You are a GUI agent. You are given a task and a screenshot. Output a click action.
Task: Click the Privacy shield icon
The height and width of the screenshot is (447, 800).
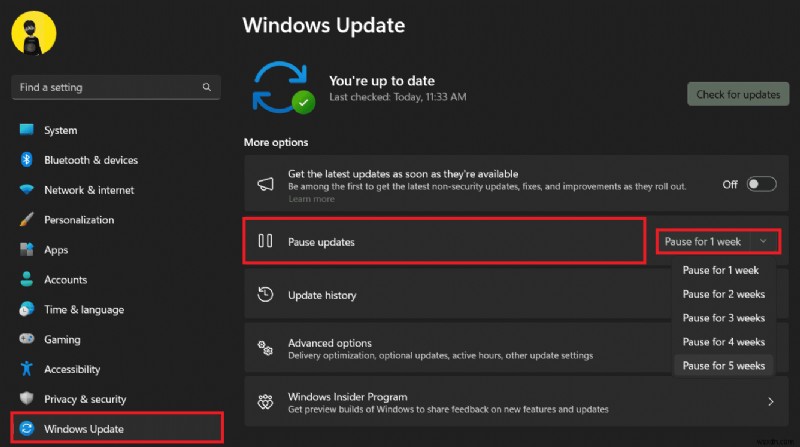coord(27,399)
